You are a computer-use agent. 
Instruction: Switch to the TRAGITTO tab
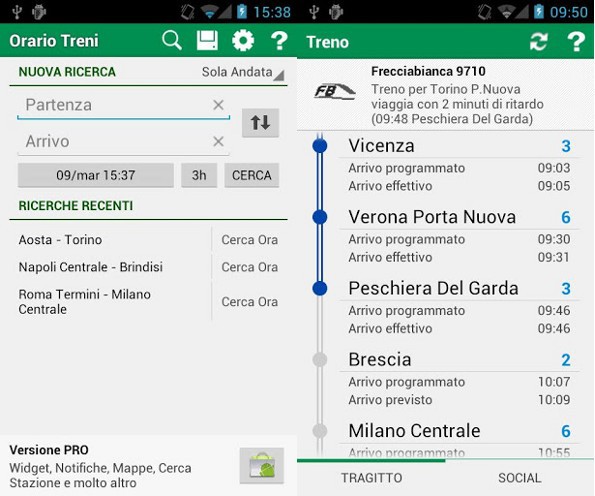[371, 478]
